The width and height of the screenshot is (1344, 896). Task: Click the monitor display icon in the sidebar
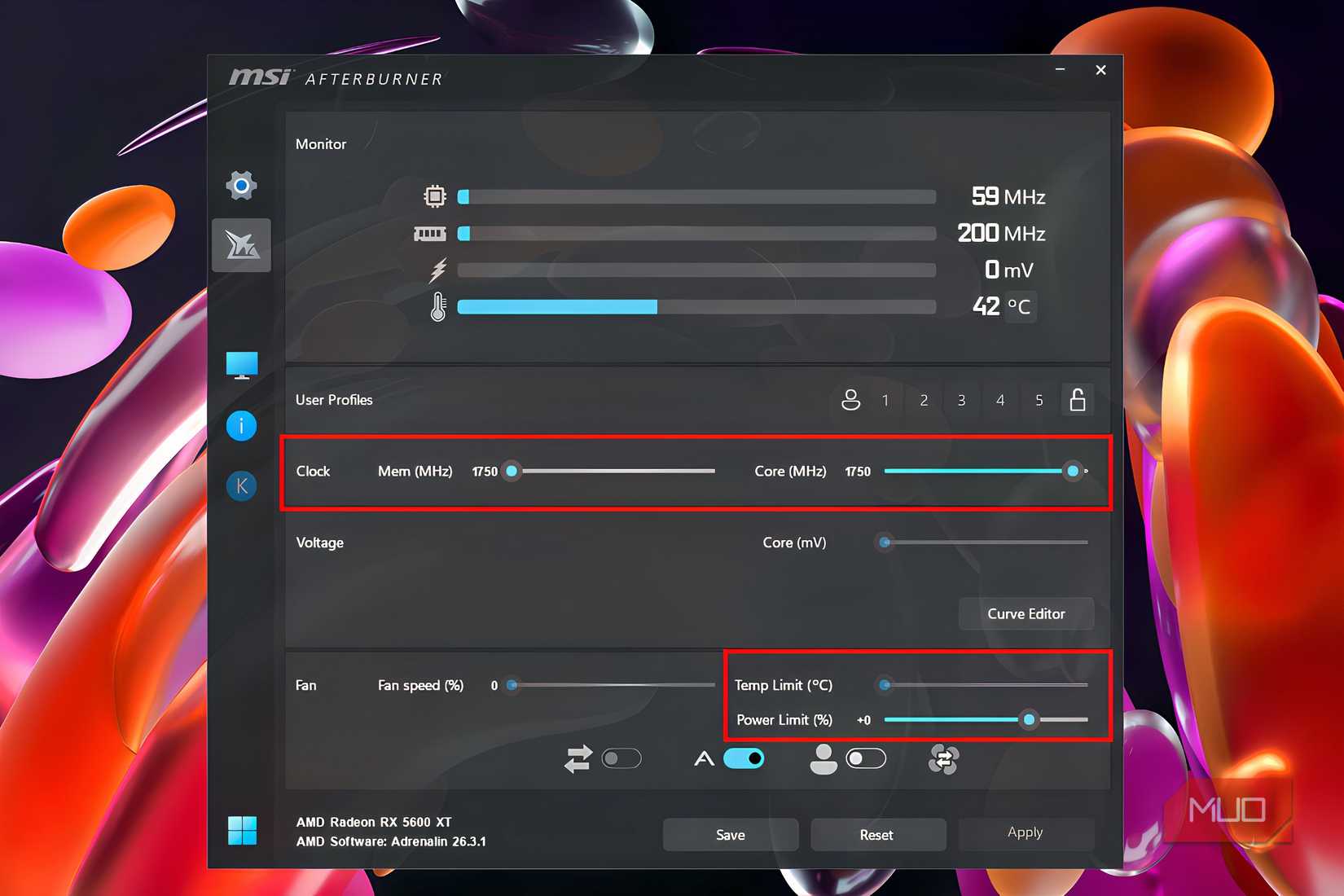(x=241, y=365)
